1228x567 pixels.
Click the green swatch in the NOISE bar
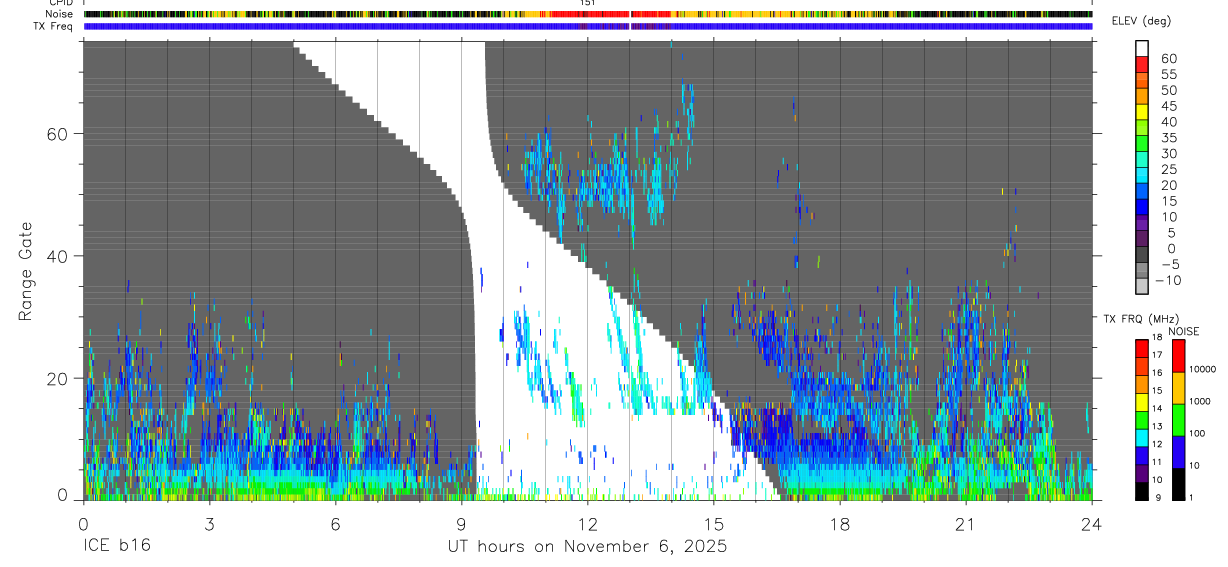(1178, 420)
